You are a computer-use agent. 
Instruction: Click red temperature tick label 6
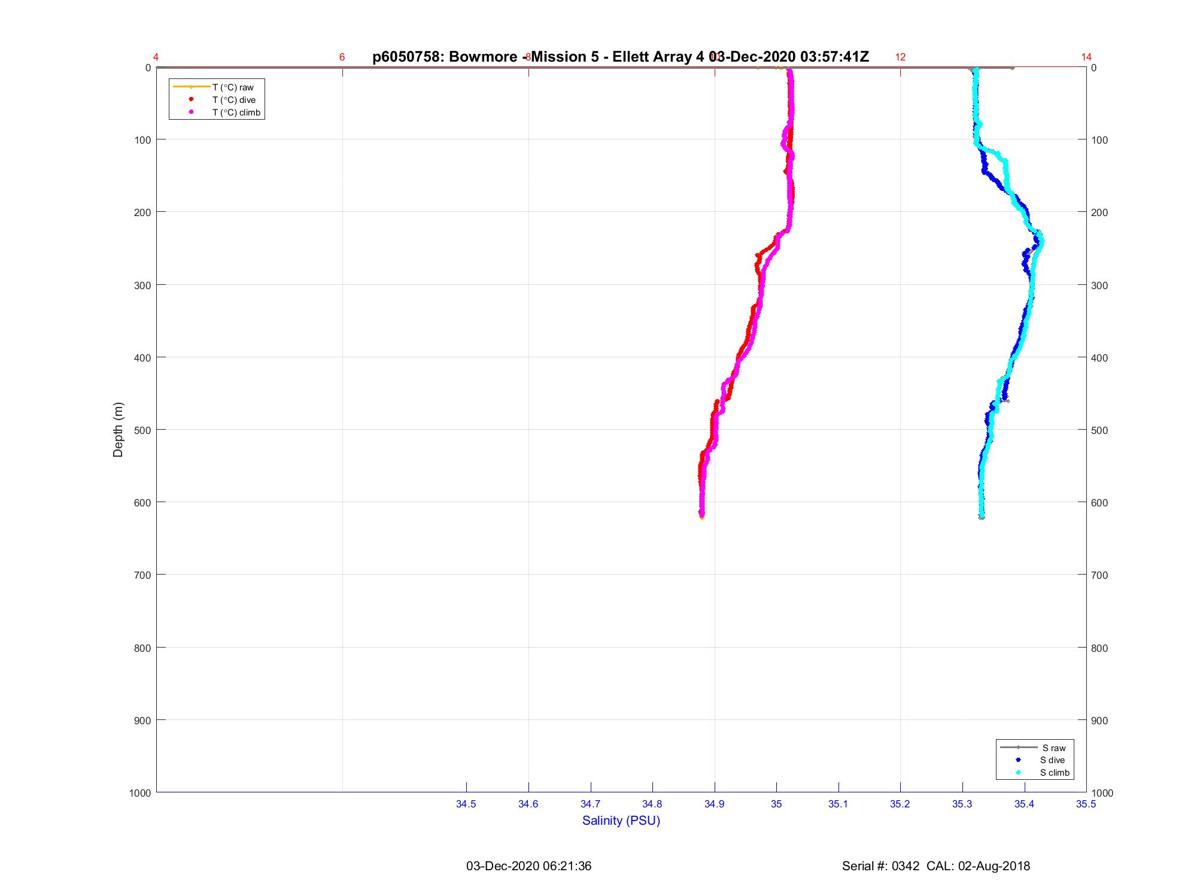[342, 57]
